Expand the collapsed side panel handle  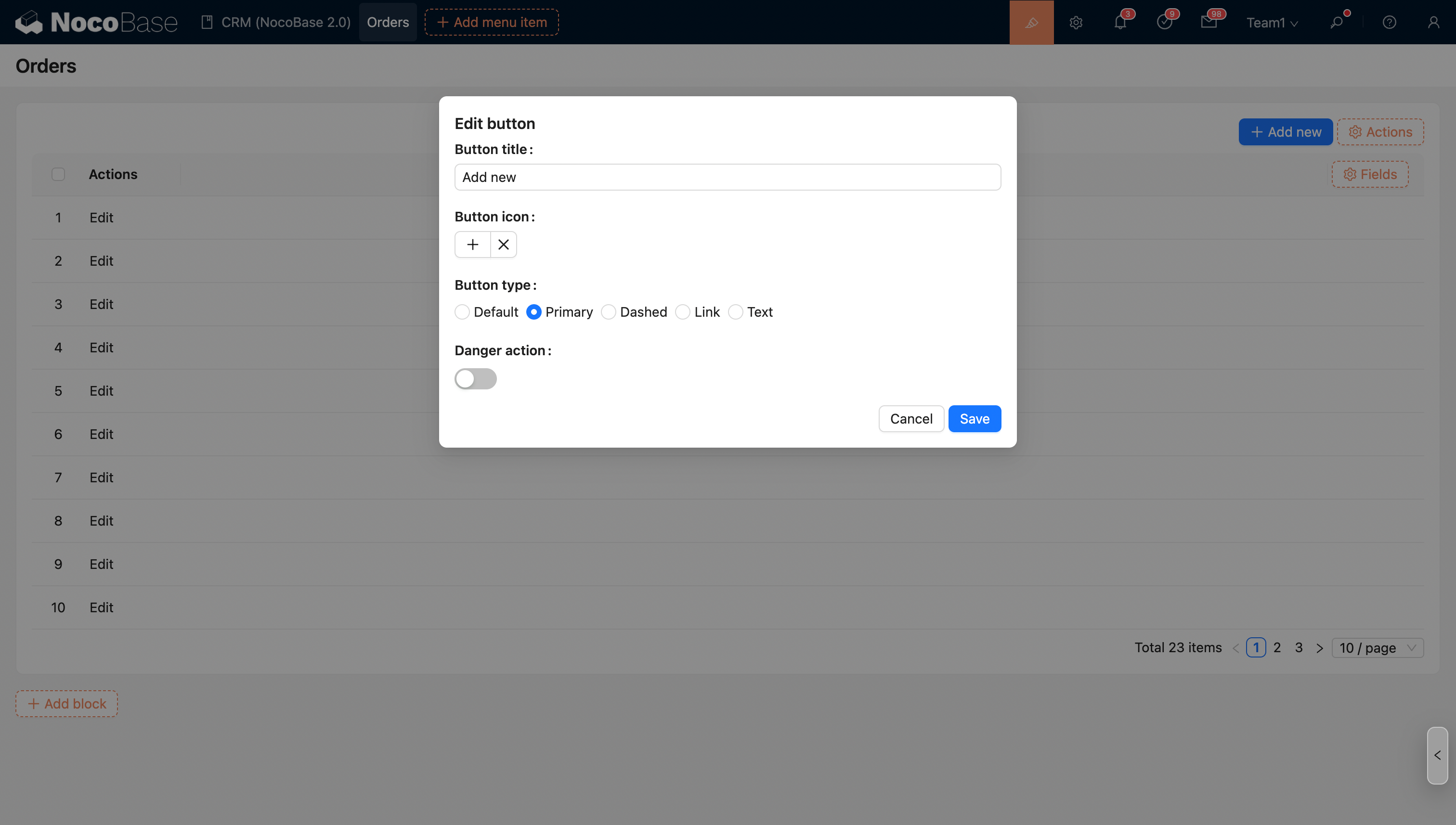(x=1437, y=755)
